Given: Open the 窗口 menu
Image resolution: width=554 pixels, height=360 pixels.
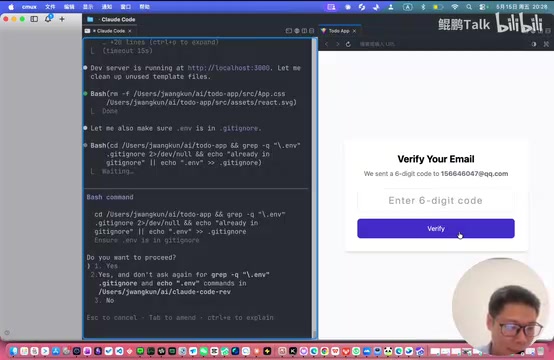Looking at the screenshot, I should [x=125, y=7].
